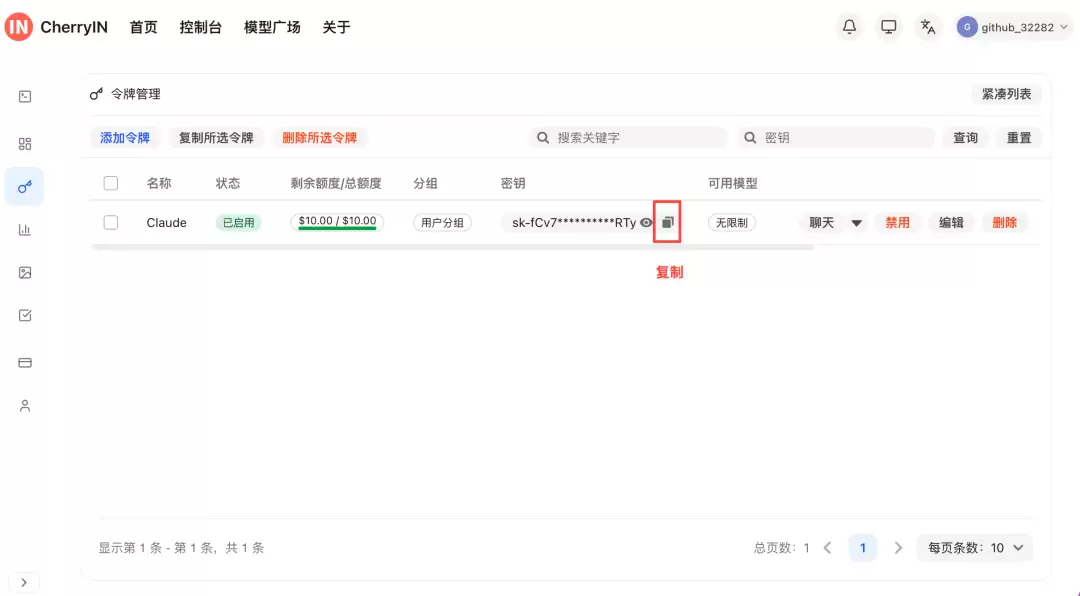Image resolution: width=1080 pixels, height=596 pixels.
Task: Click the 重置 button
Action: [1019, 138]
